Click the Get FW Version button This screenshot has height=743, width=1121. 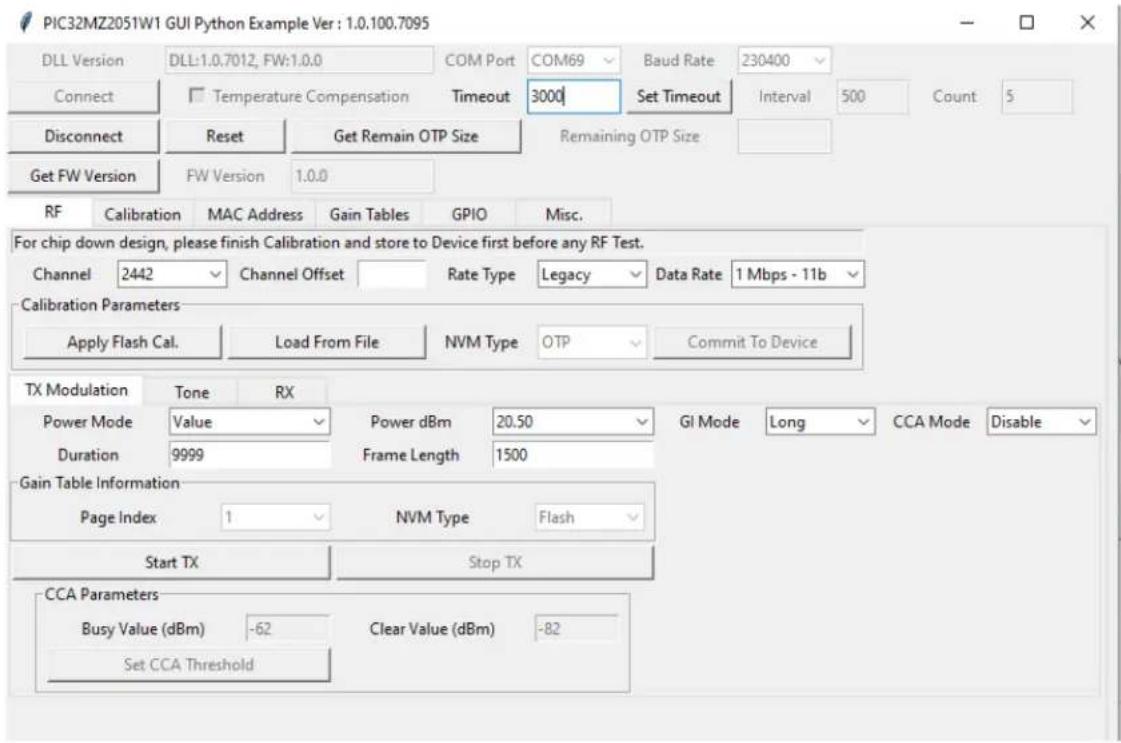point(83,176)
